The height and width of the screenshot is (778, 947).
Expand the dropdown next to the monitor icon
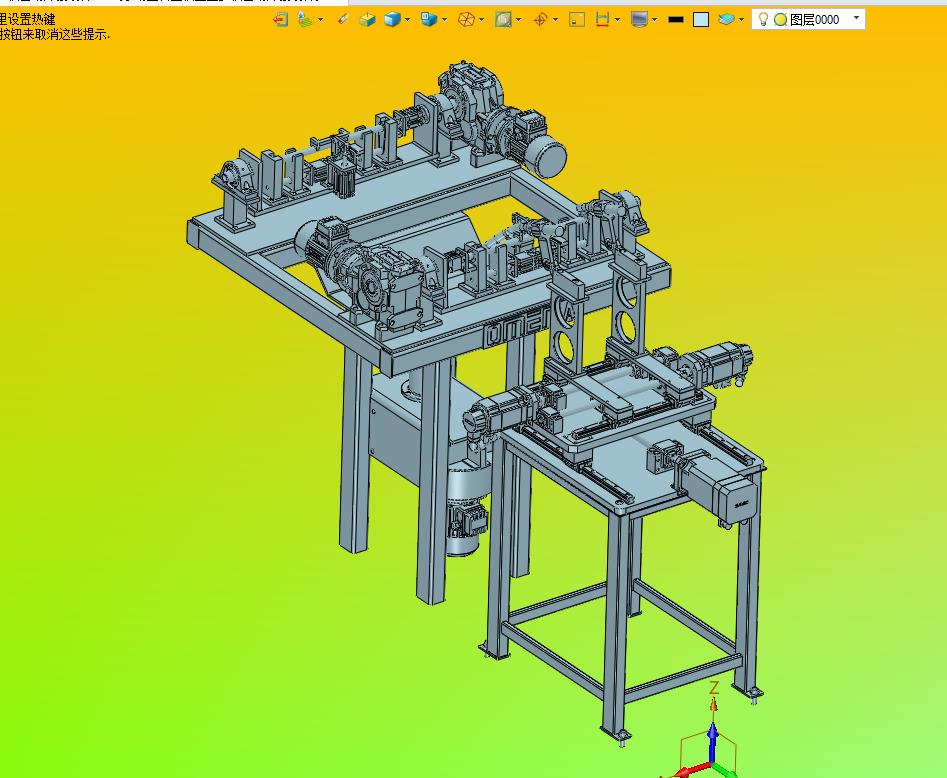click(655, 19)
